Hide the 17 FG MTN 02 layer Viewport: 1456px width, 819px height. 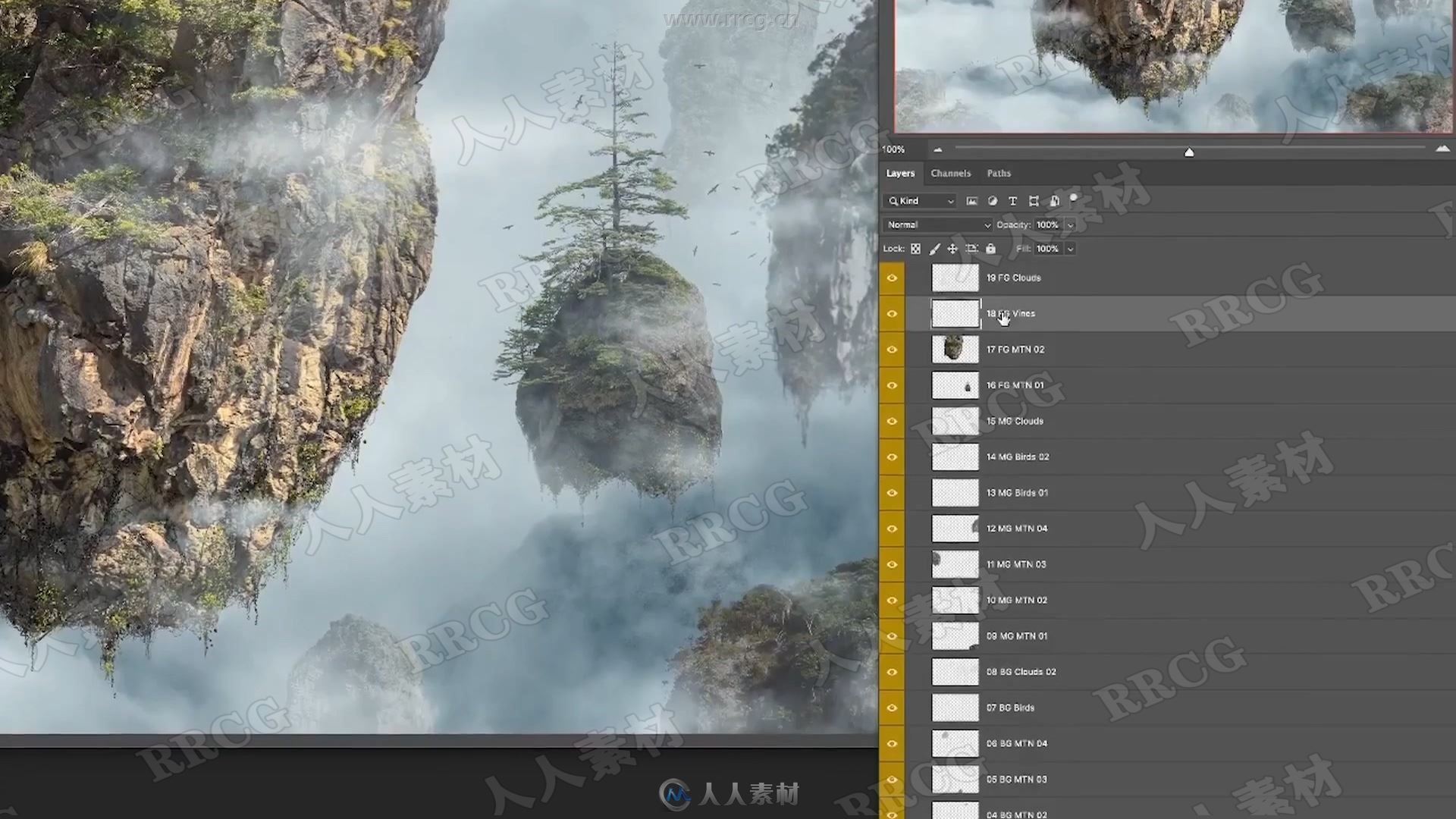coord(892,350)
